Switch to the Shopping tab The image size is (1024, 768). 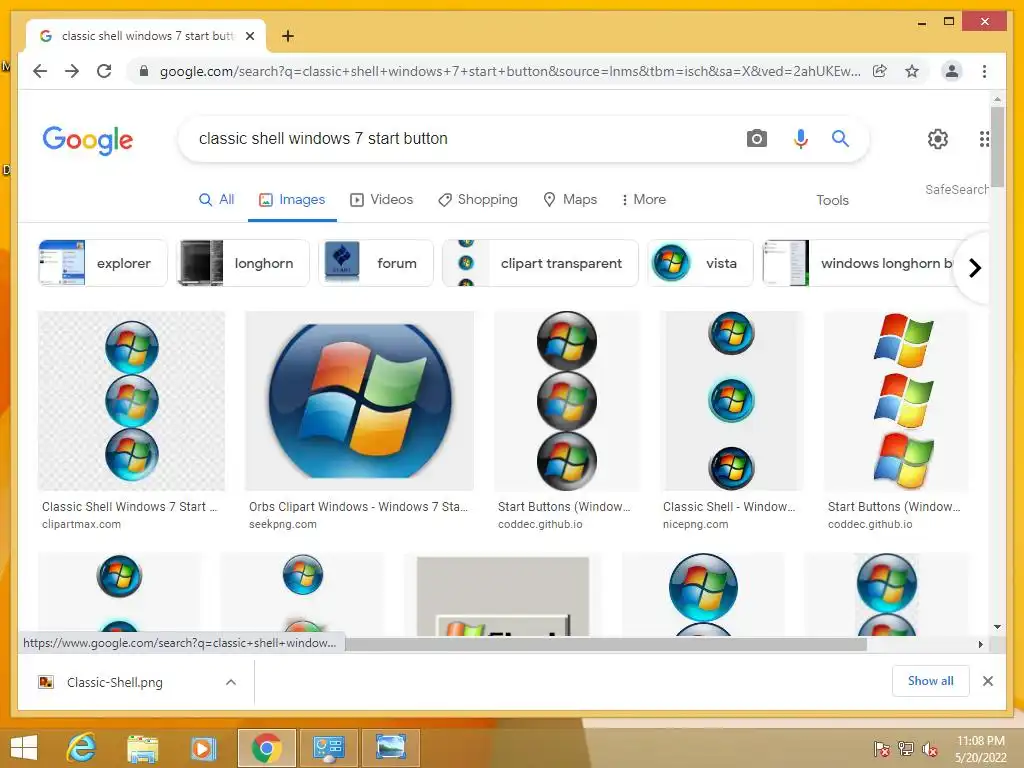(x=478, y=199)
